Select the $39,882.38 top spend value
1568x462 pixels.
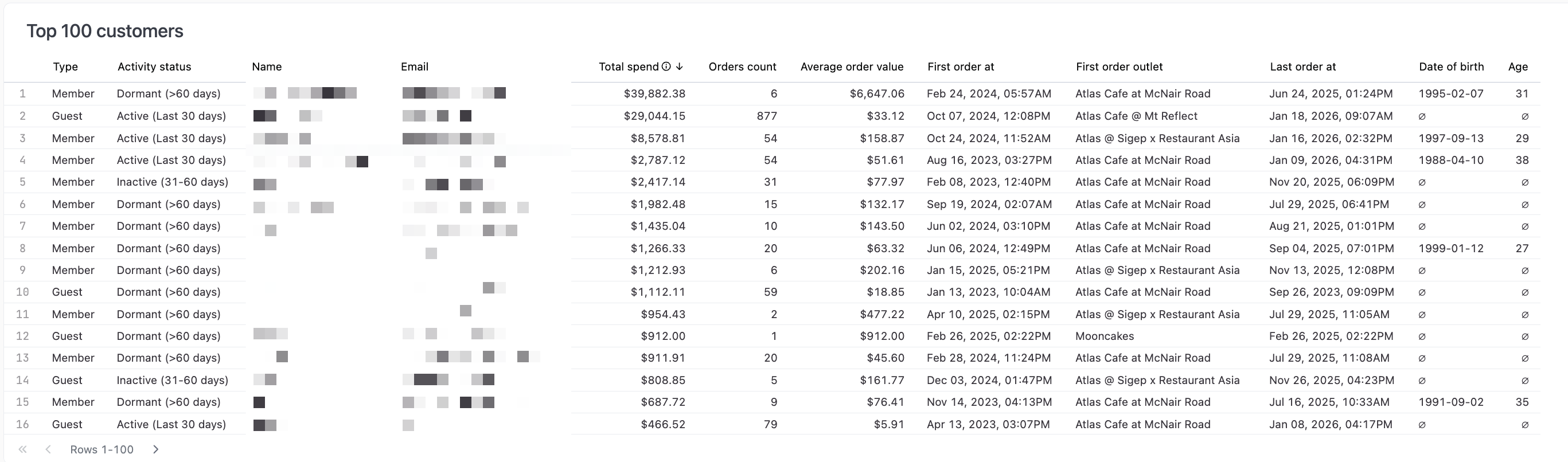click(654, 94)
